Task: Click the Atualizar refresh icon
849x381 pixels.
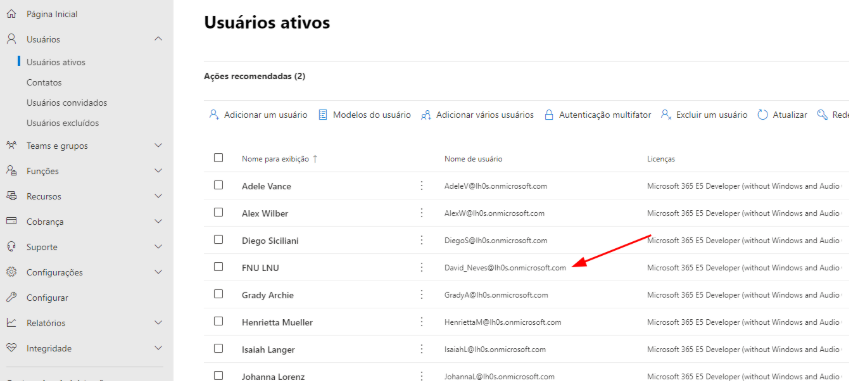Action: point(762,115)
